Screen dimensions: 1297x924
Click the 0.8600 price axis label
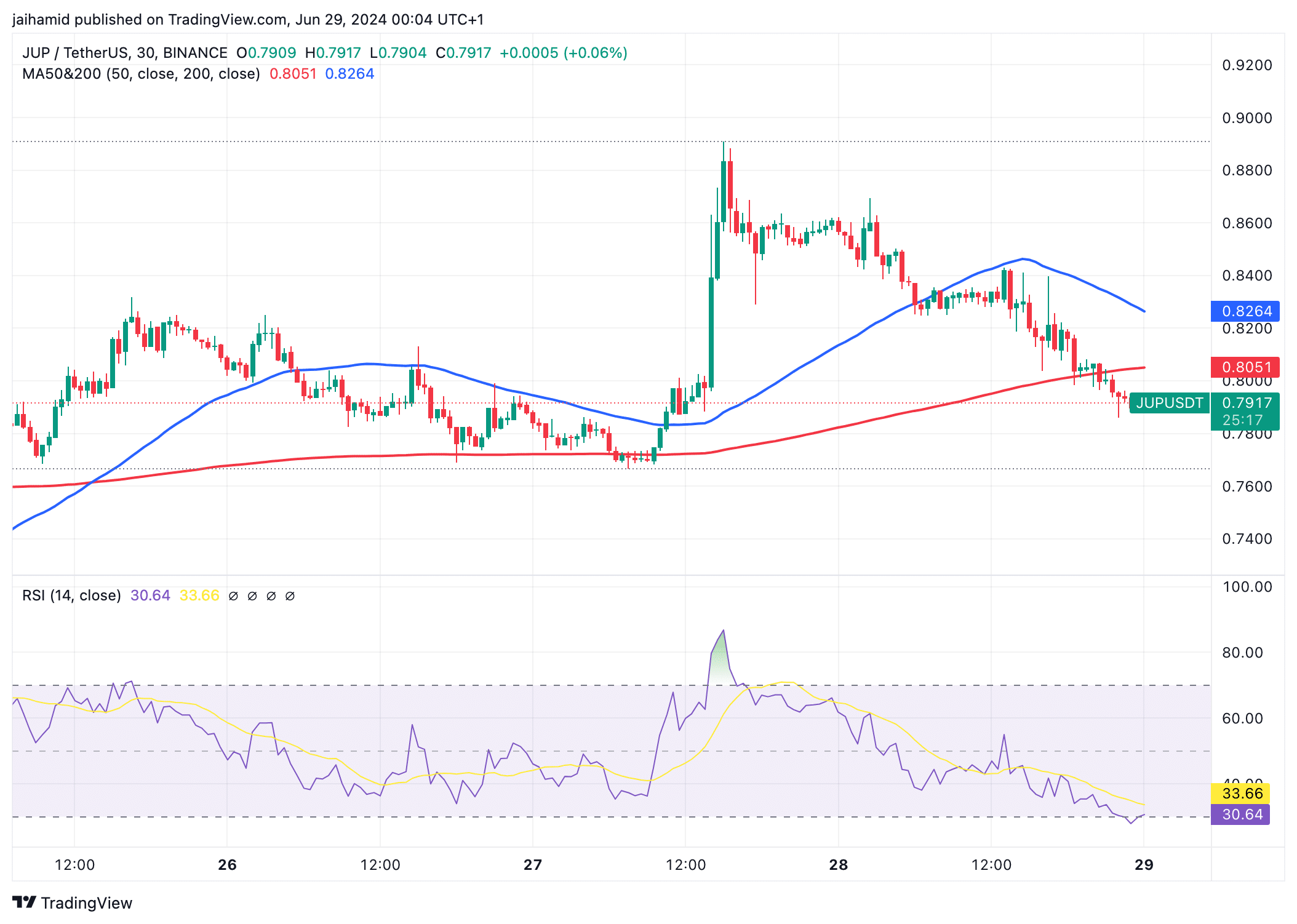tap(1247, 223)
